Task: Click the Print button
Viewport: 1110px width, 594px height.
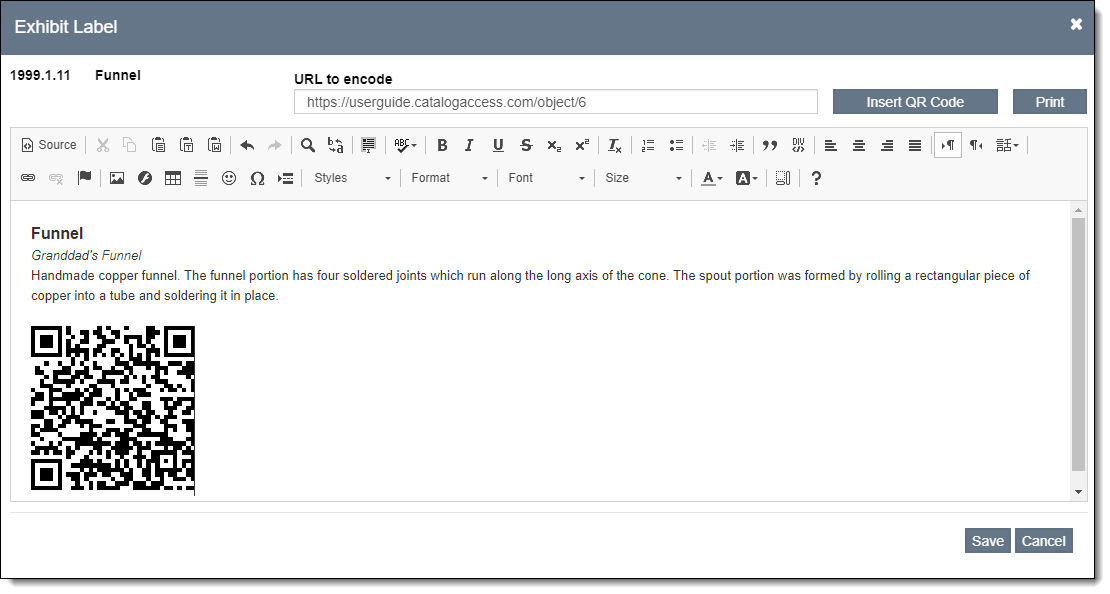Action: 1049,102
